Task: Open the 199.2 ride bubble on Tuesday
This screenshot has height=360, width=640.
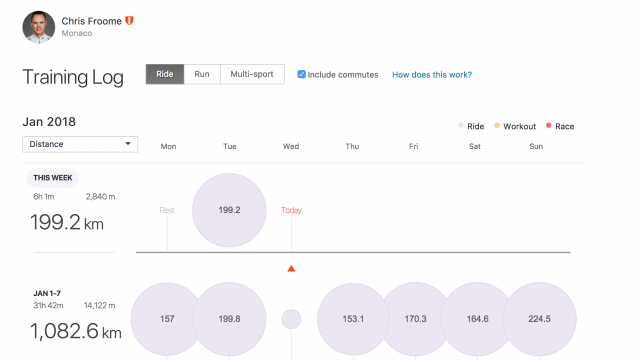Action: pos(229,210)
